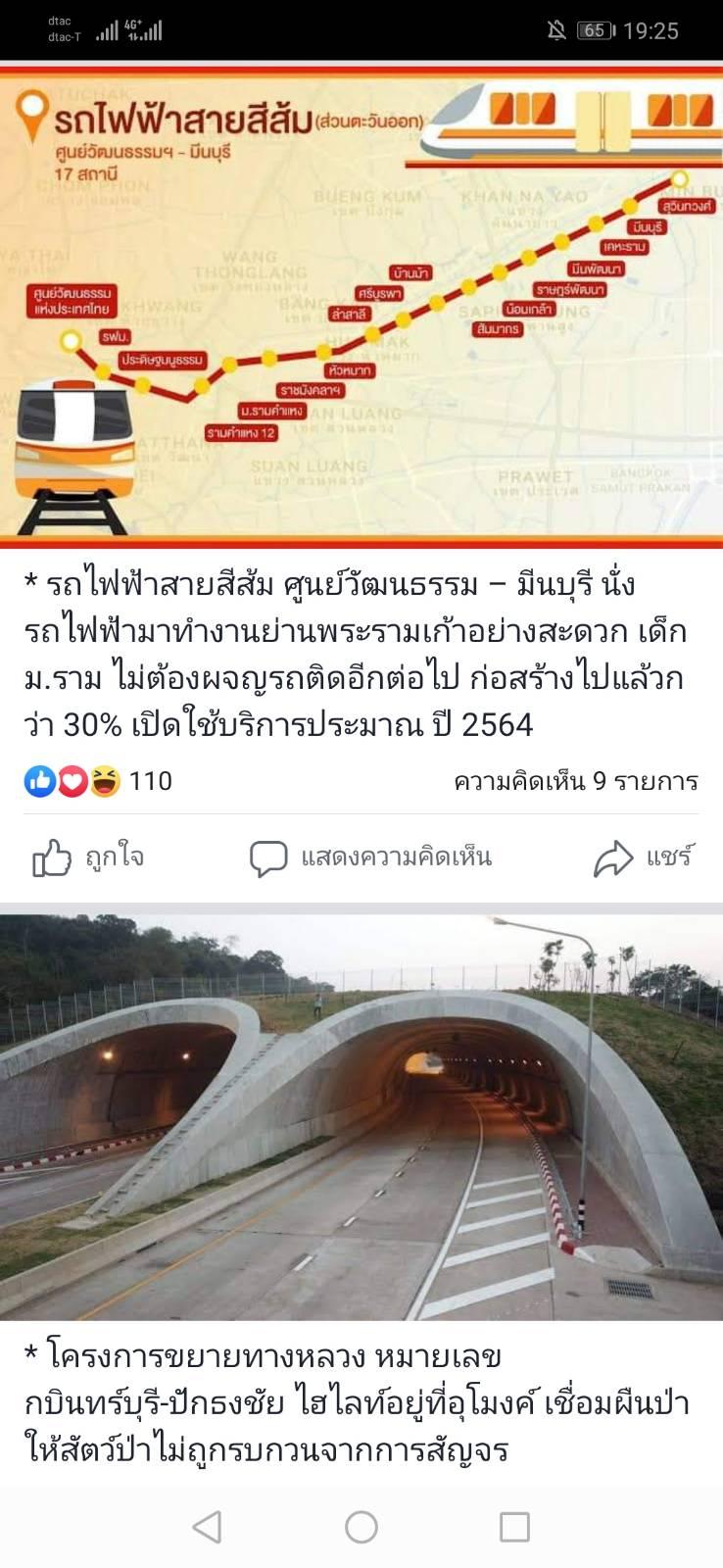Open ความคิดเห็น 9 รายการ comments link

coord(576,781)
